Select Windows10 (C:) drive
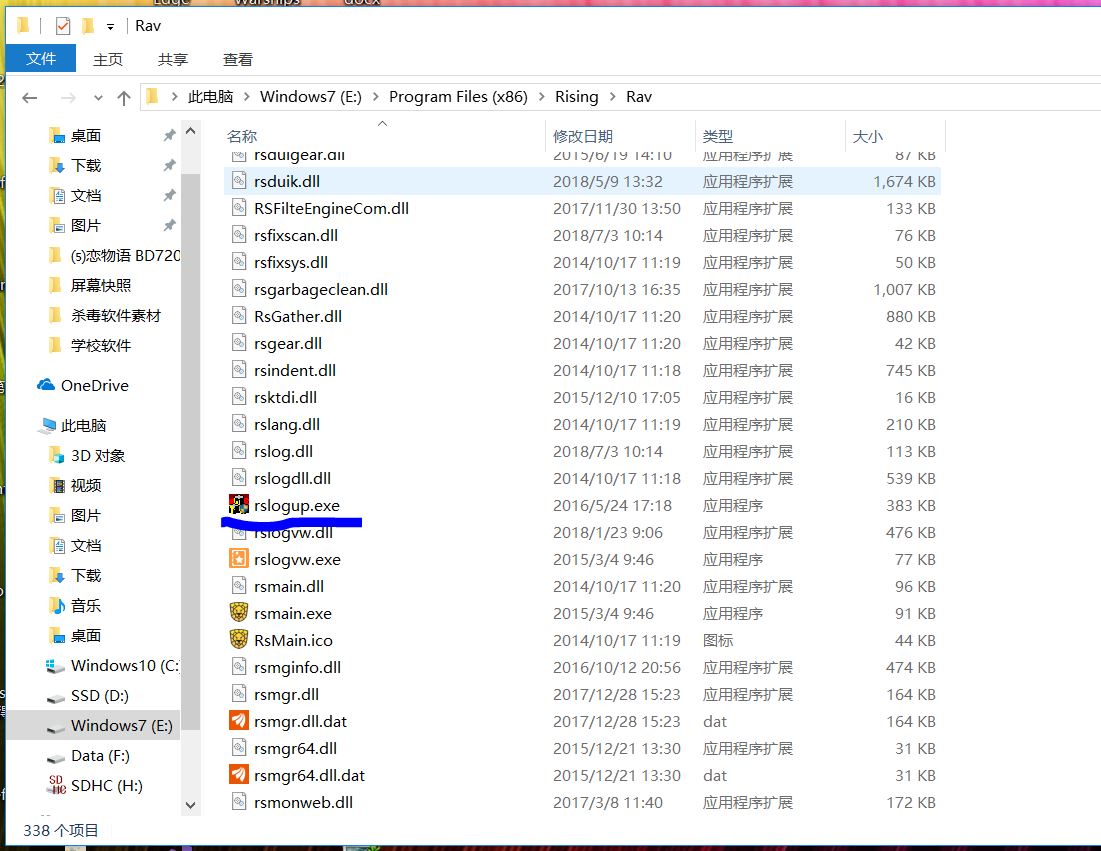 coord(112,666)
